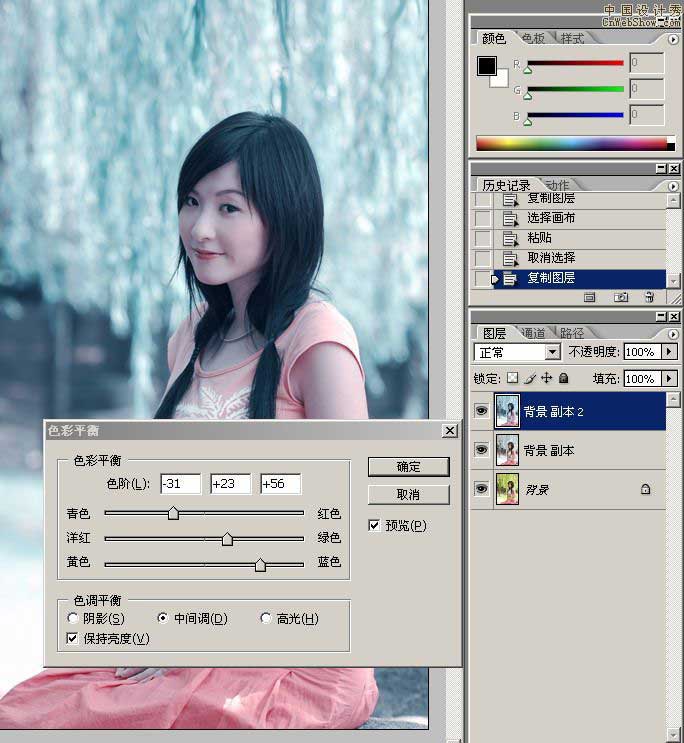Image resolution: width=684 pixels, height=743 pixels.
Task: Open the 填充 fill slider arrow
Action: click(x=669, y=379)
